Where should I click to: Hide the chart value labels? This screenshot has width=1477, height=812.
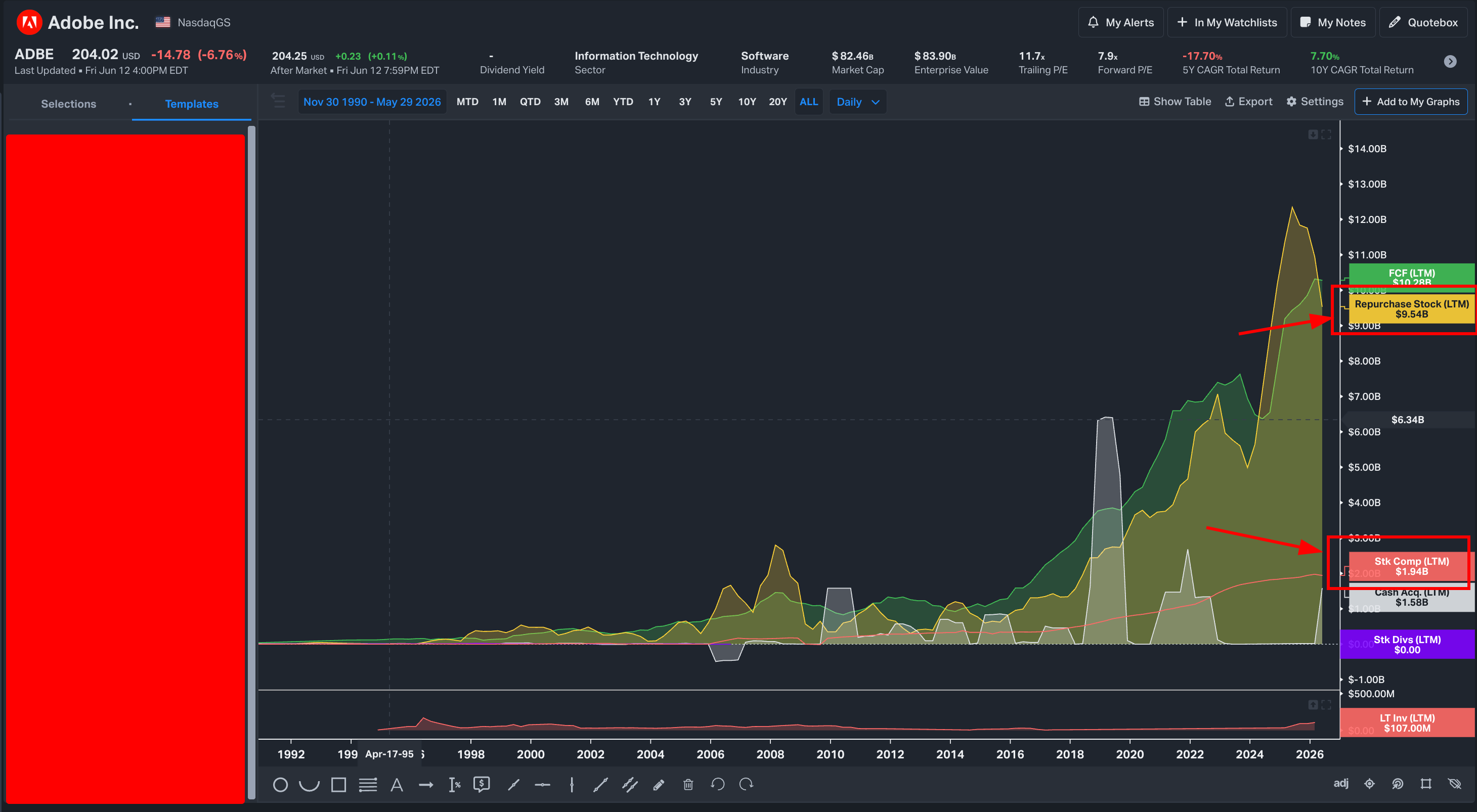[x=1455, y=784]
